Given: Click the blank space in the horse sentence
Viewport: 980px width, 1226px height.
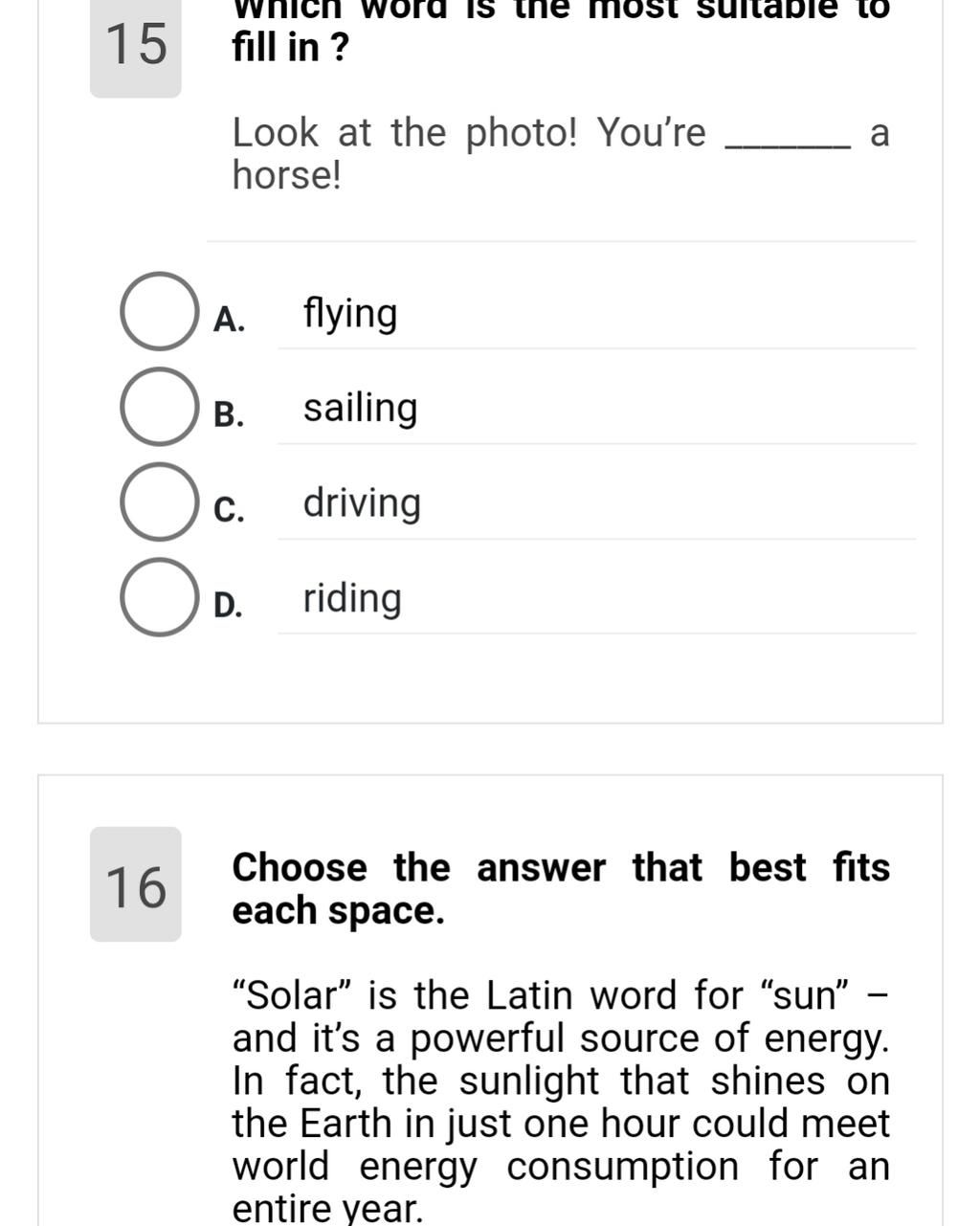Looking at the screenshot, I should point(788,136).
